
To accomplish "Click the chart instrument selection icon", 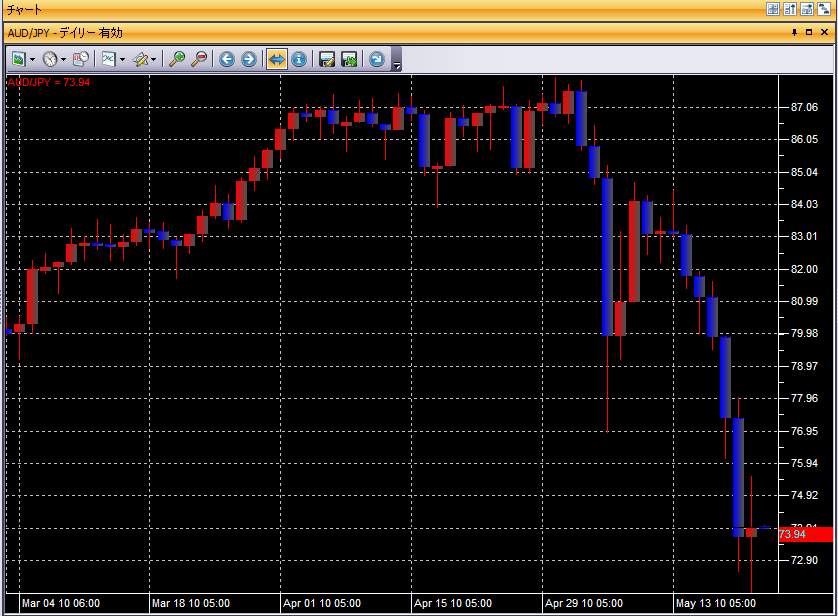I will [18, 60].
